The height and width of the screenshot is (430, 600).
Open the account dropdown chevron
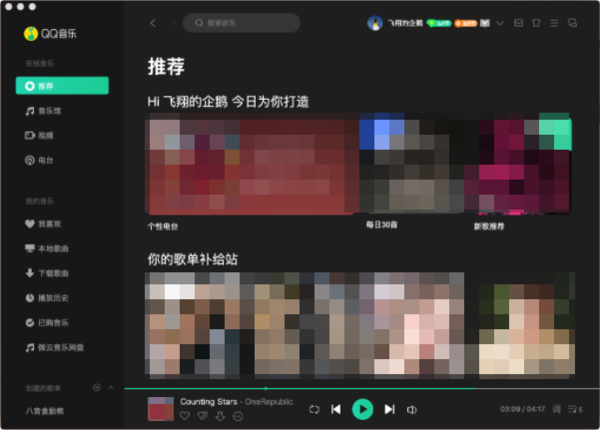[x=500, y=23]
